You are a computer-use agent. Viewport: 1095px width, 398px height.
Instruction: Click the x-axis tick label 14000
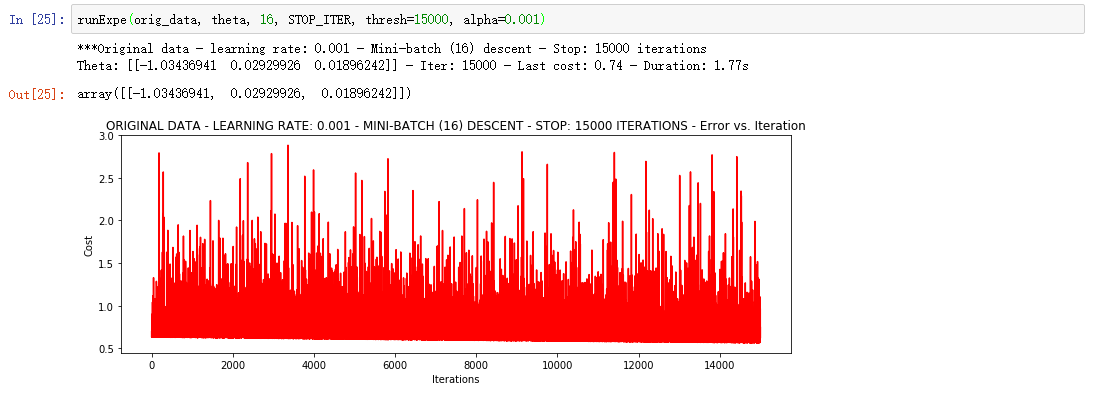(719, 364)
